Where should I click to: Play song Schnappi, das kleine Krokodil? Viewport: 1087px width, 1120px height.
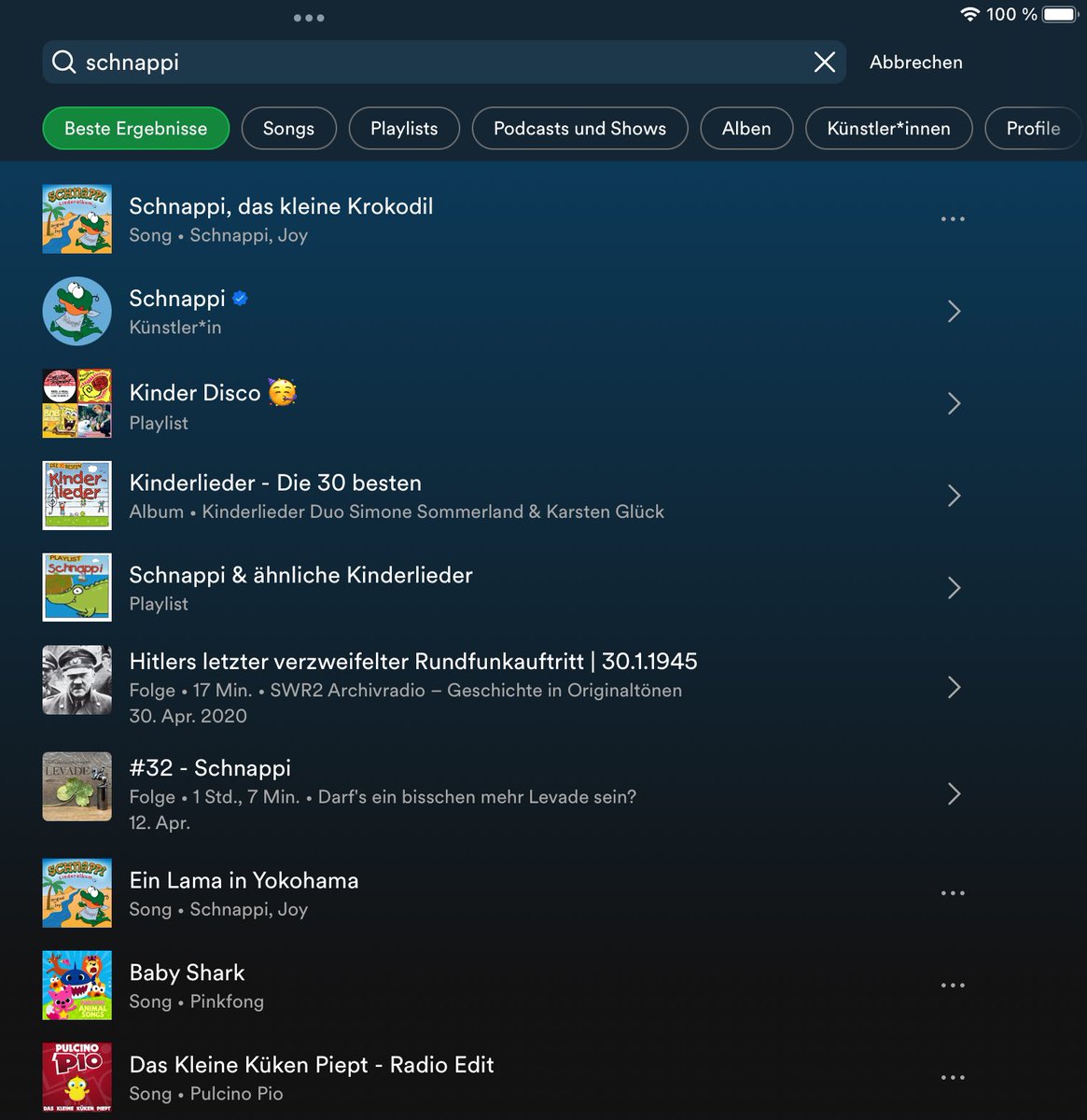click(281, 206)
